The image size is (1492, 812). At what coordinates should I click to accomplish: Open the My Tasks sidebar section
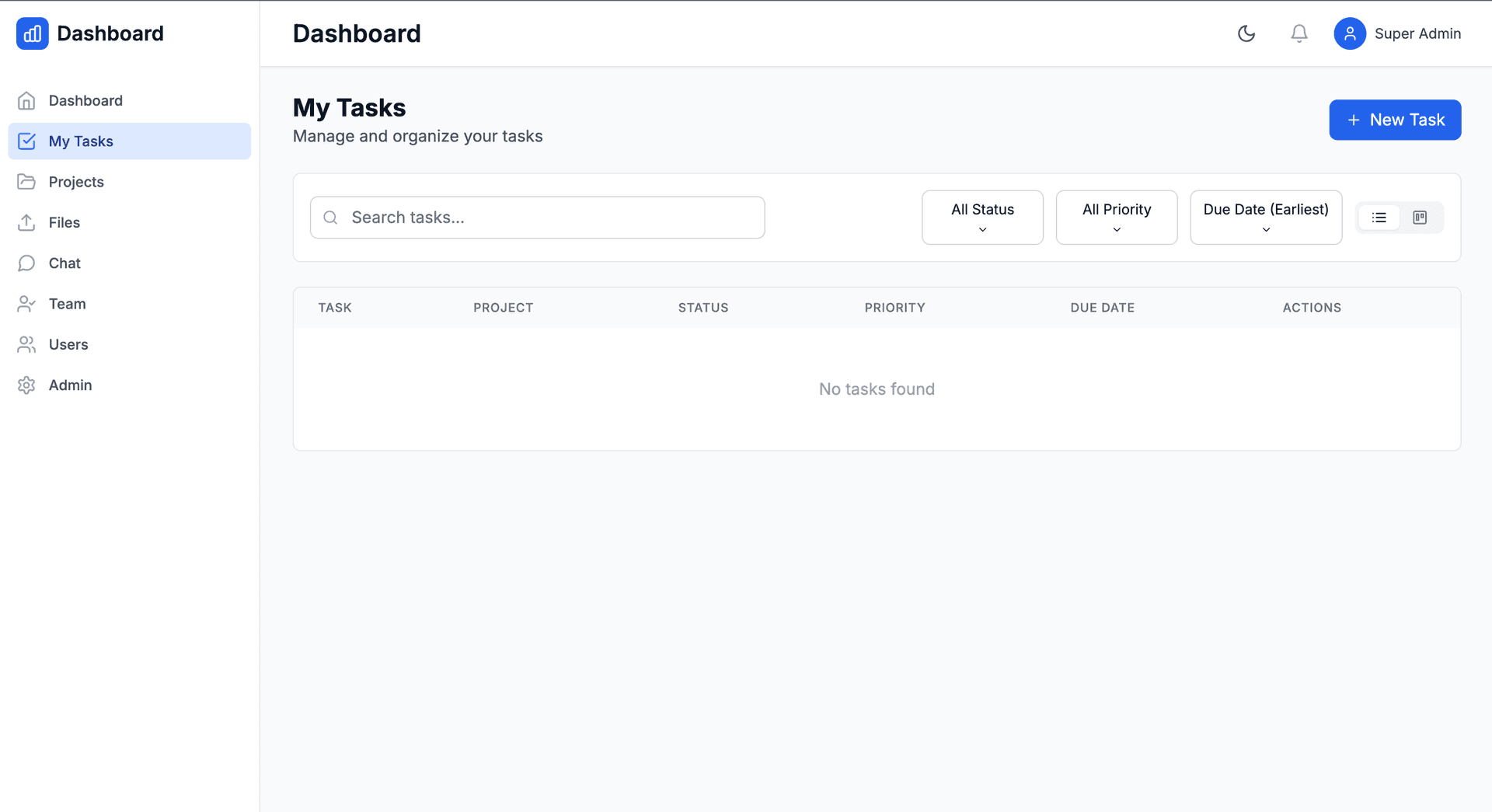coord(80,141)
